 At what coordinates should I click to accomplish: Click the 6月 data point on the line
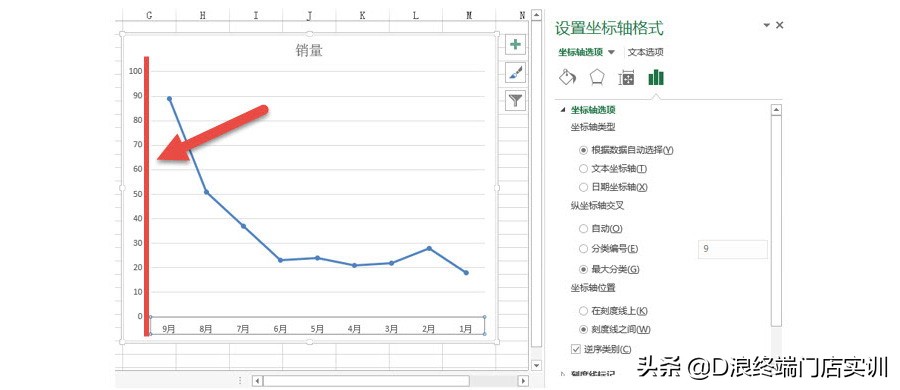pyautogui.click(x=280, y=260)
